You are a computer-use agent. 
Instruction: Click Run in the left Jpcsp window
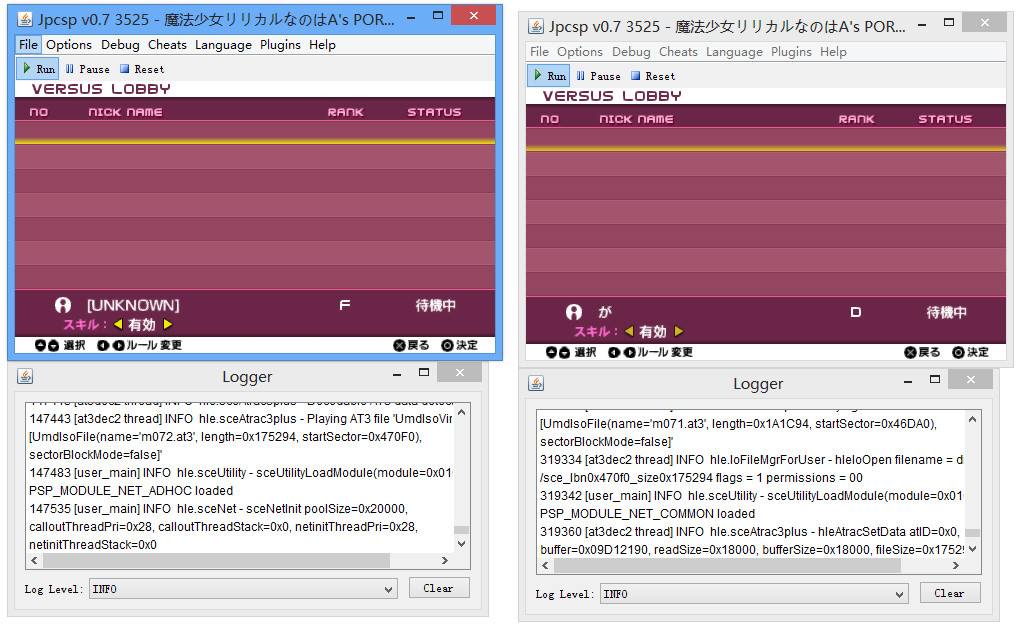tap(38, 69)
